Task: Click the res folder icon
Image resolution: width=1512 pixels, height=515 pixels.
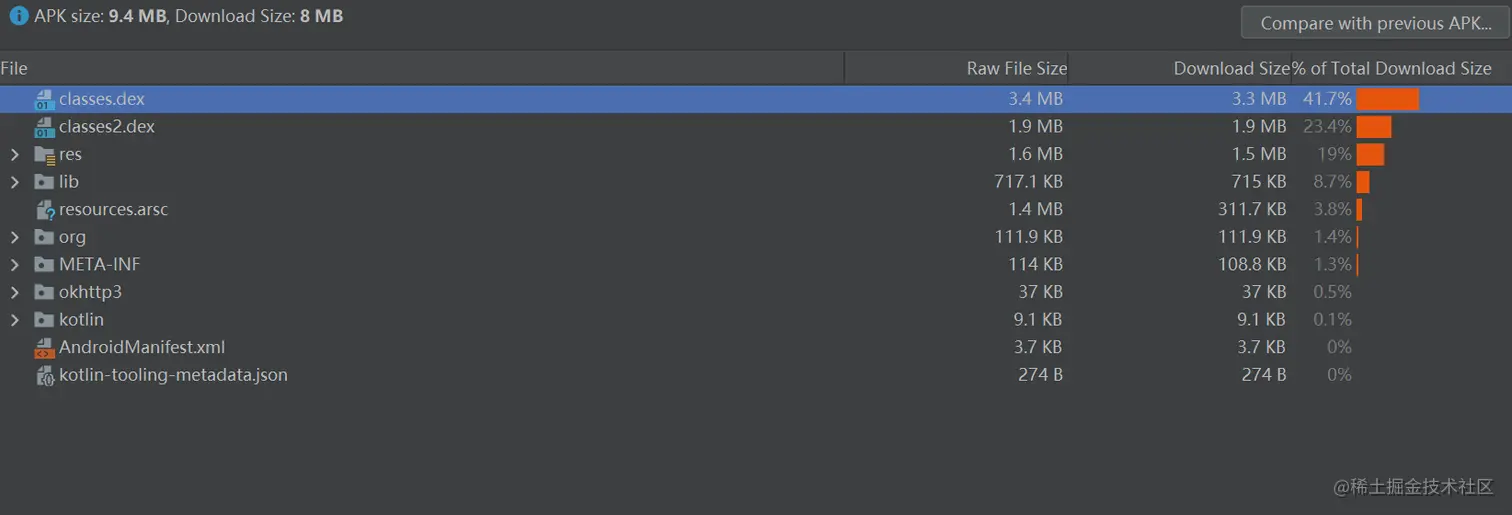Action: coord(44,155)
